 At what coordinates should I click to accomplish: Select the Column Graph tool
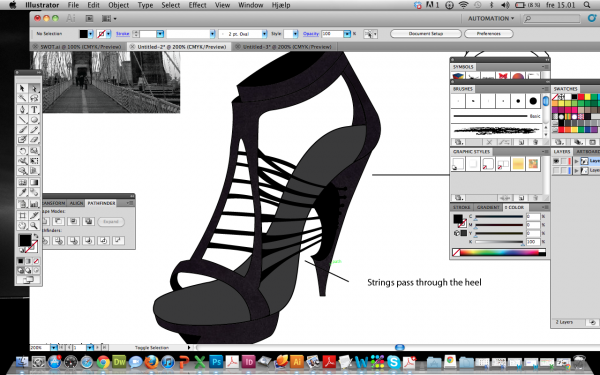click(34, 204)
